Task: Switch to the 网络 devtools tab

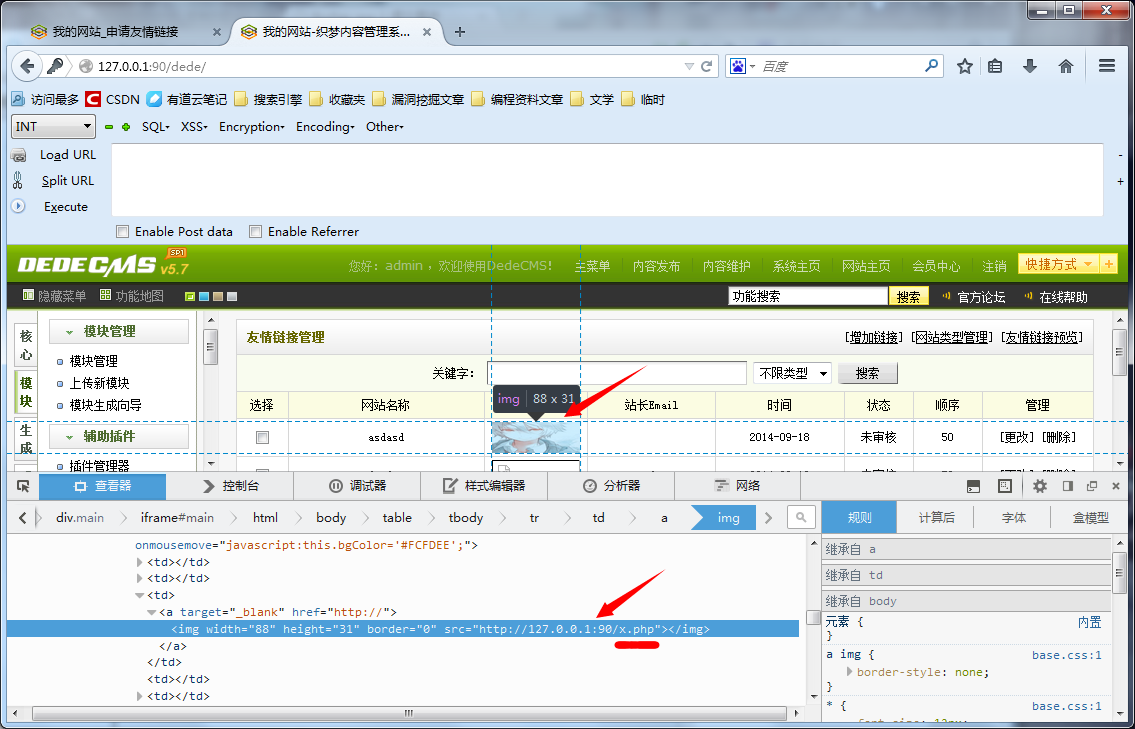Action: point(738,486)
